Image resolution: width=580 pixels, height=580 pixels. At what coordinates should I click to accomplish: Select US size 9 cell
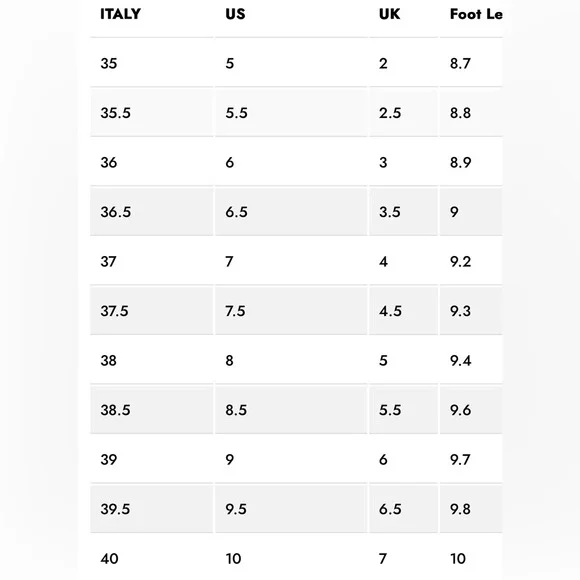coord(291,460)
